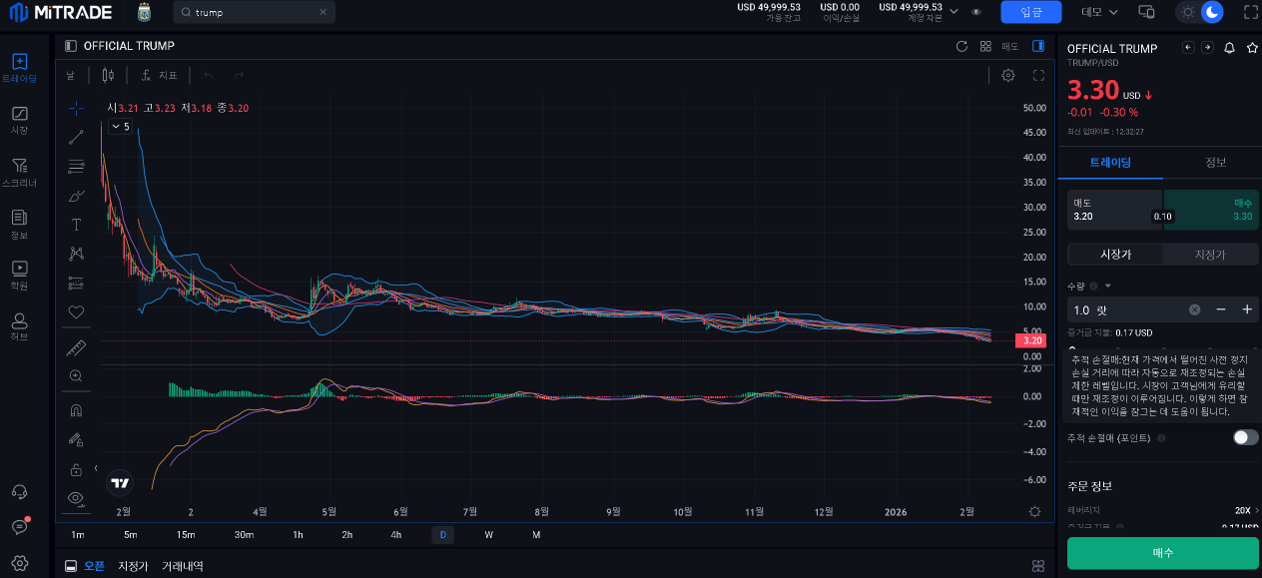Click the green 매수 buy button
Image resolution: width=1262 pixels, height=578 pixels.
point(1162,552)
